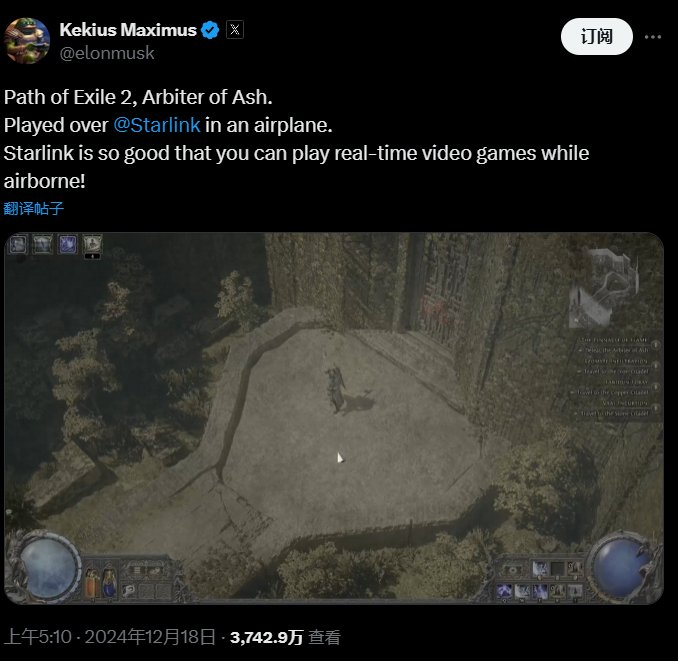Click the first buff icon in the game's status row
Image resolution: width=678 pixels, height=661 pixels.
tap(18, 245)
